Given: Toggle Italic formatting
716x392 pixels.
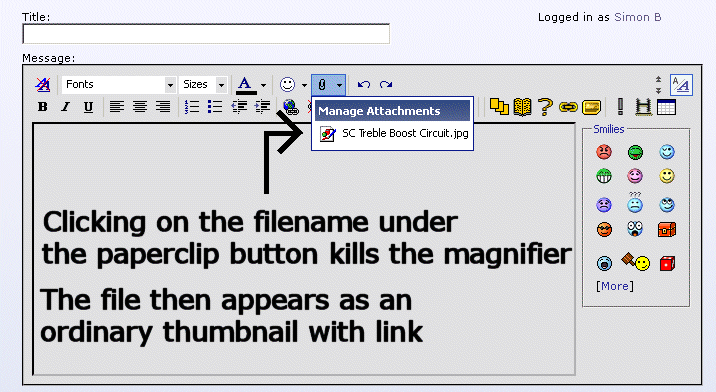Looking at the screenshot, I should (x=65, y=107).
